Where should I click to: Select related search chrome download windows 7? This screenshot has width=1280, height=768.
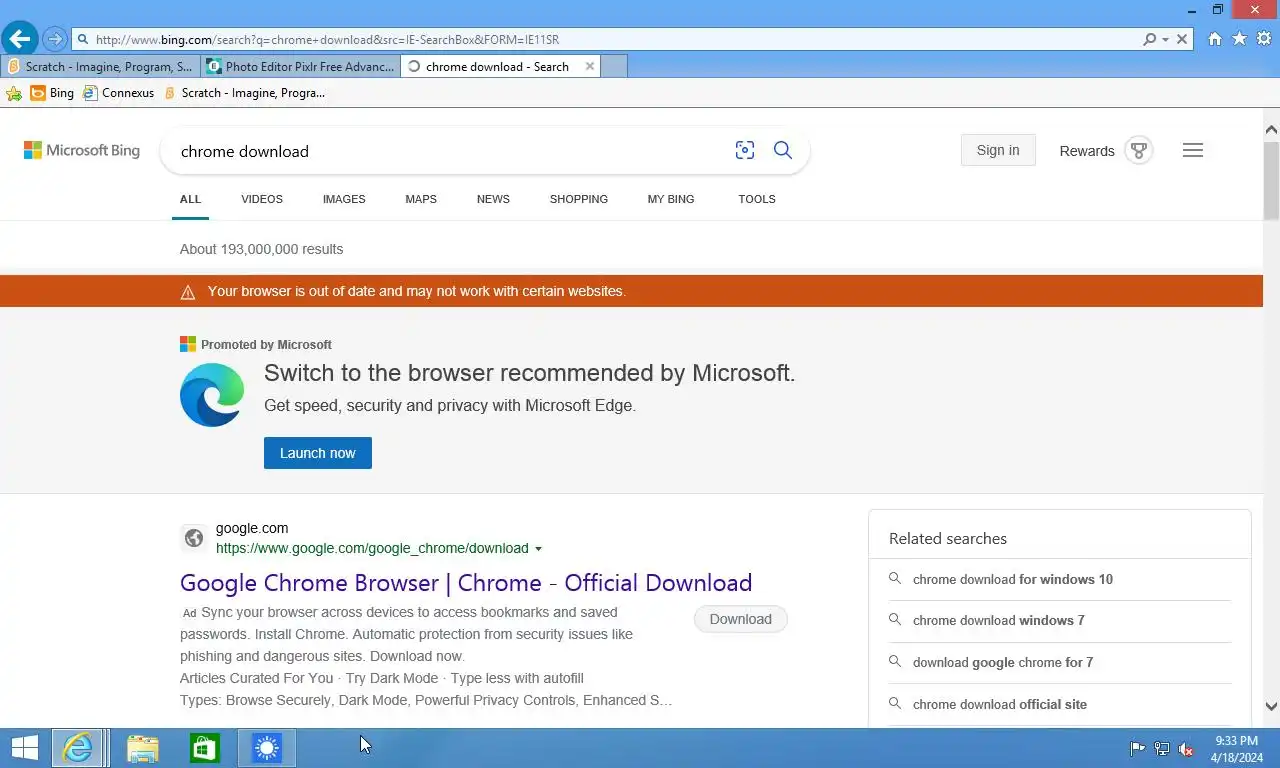click(999, 620)
